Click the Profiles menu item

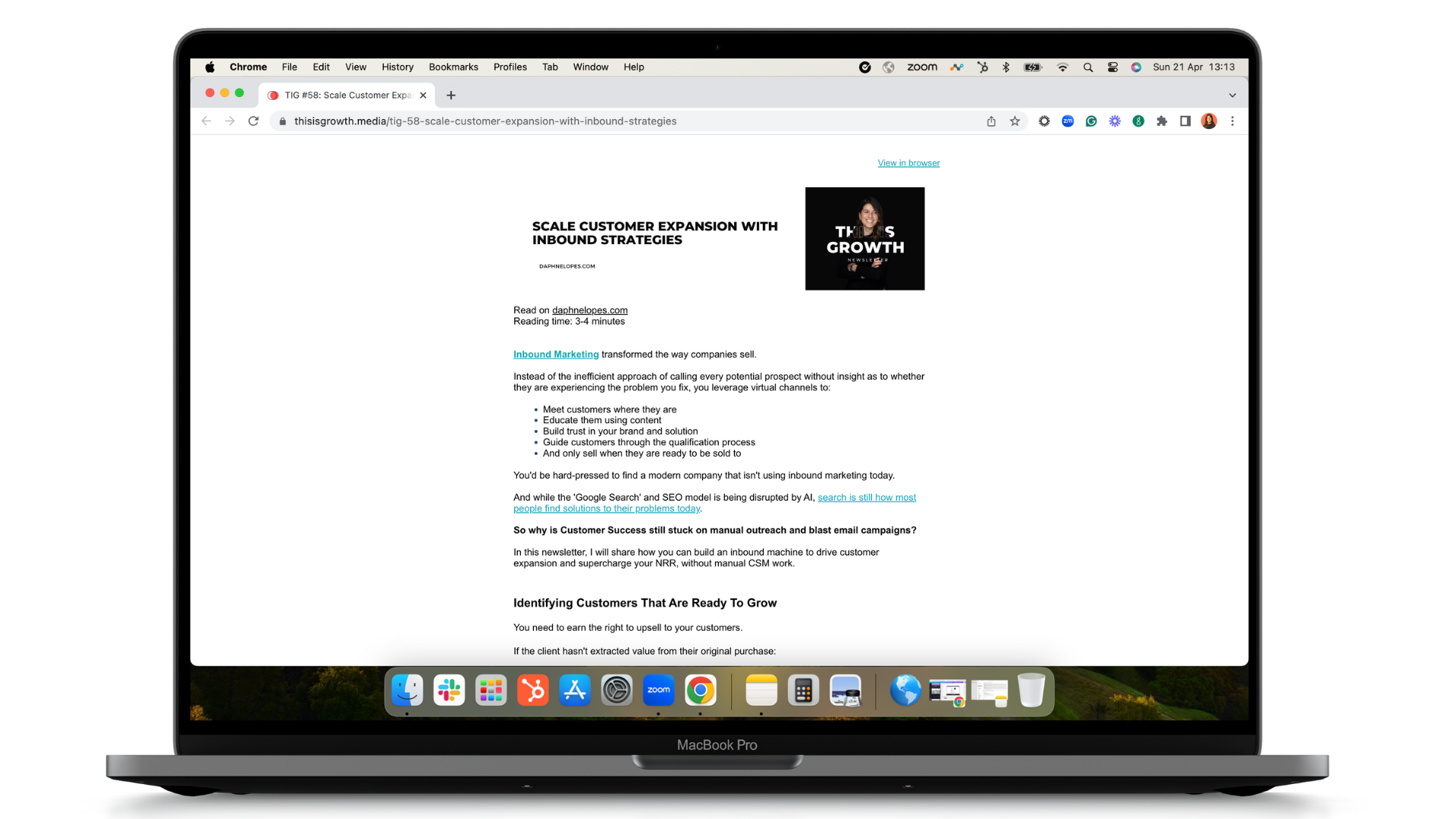pyautogui.click(x=510, y=67)
